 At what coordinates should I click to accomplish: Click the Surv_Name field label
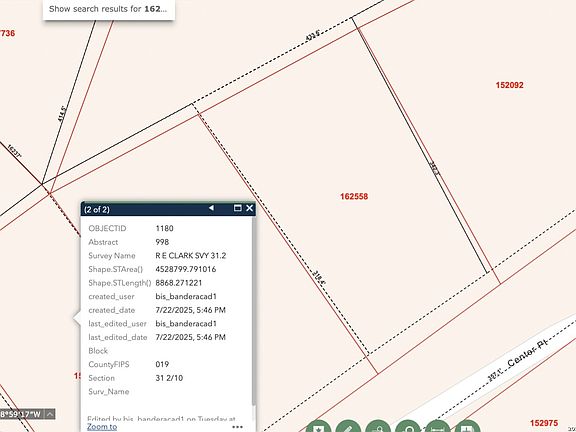point(109,392)
